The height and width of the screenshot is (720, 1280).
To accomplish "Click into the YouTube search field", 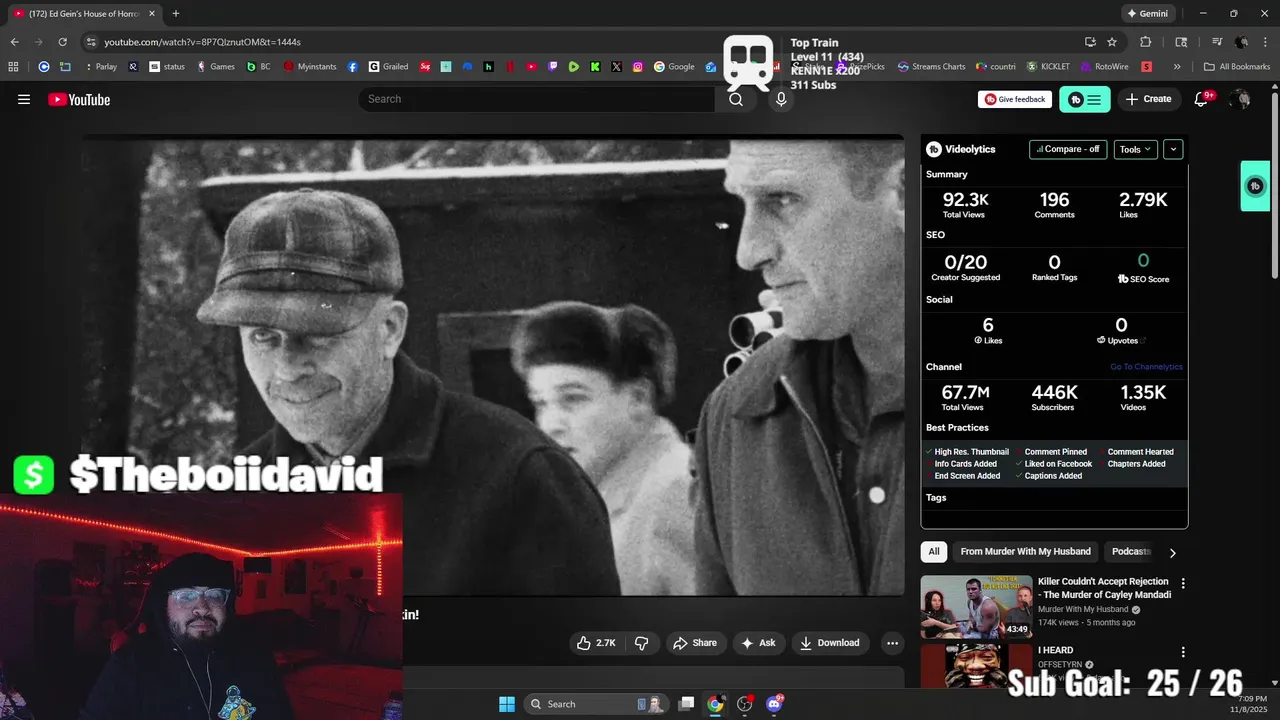I will click(x=537, y=99).
